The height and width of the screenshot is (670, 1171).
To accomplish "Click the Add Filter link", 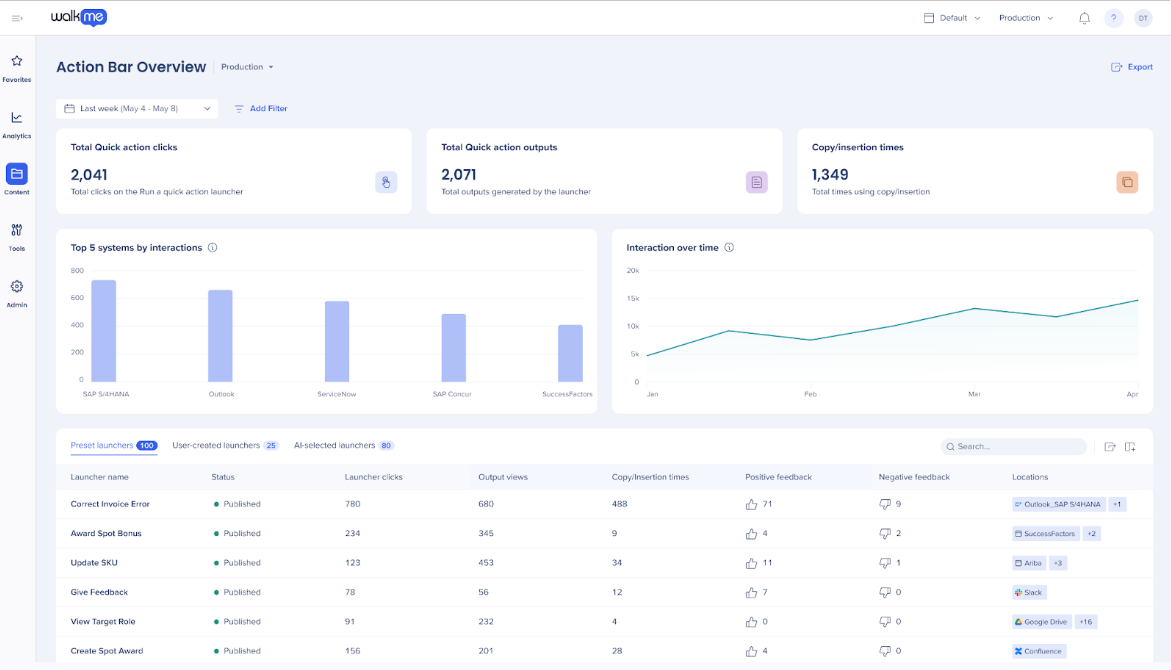I will tap(261, 109).
